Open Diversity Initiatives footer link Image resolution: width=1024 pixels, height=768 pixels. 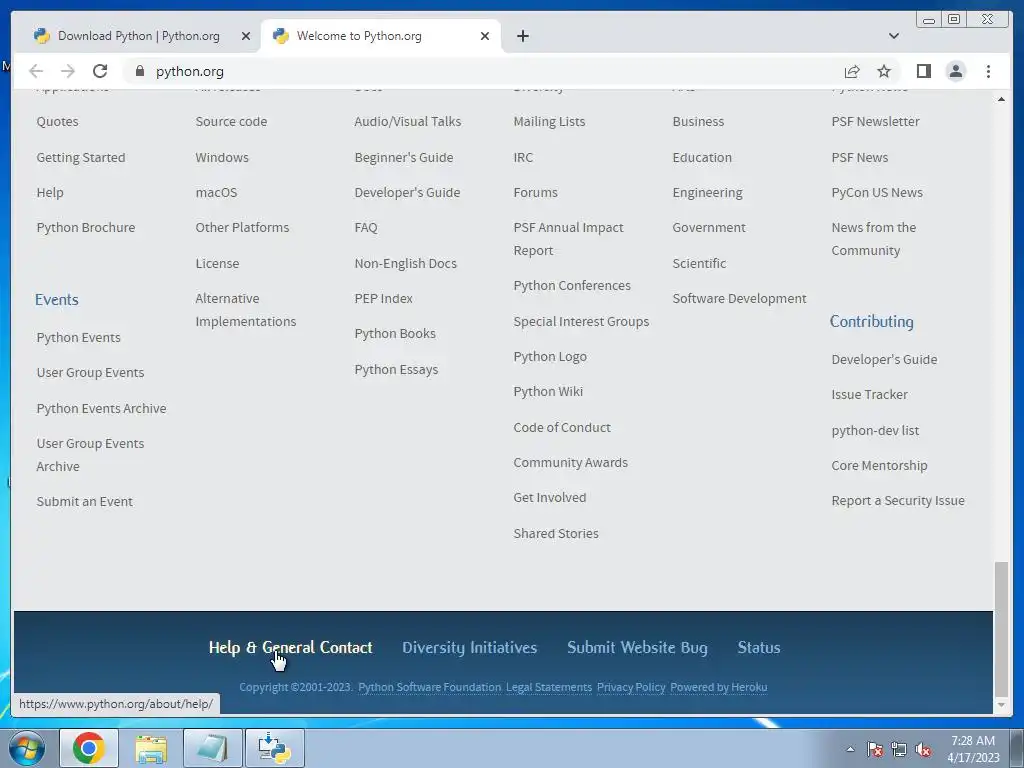click(470, 647)
